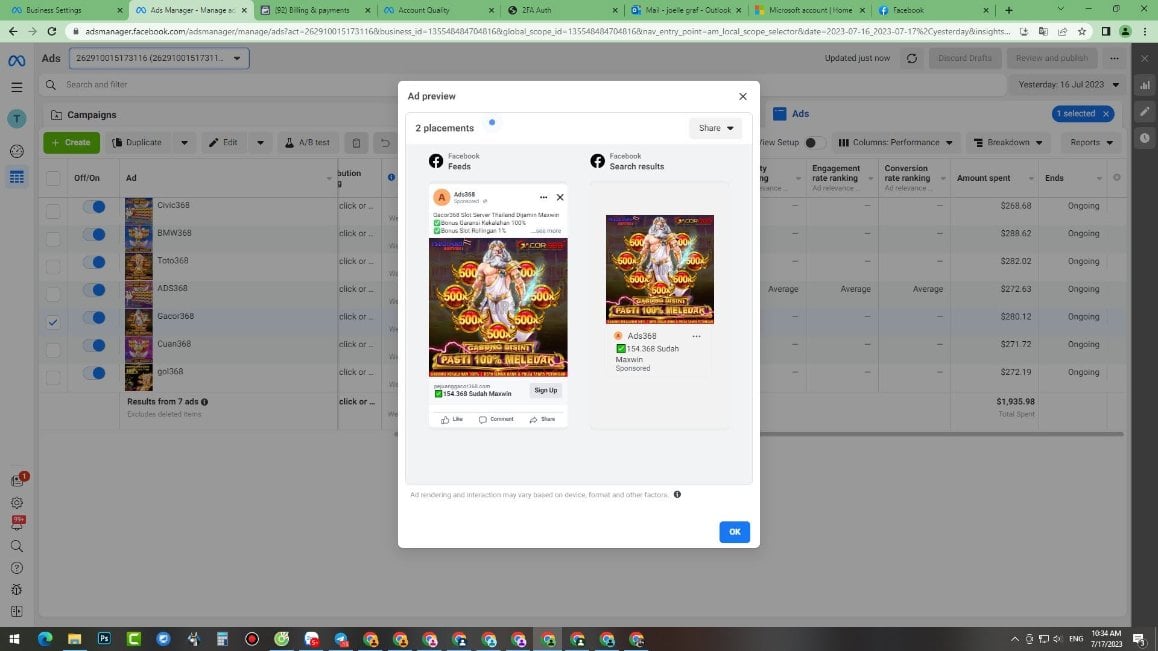Click the info icon below ad preview
1158x651 pixels.
pyautogui.click(x=676, y=494)
